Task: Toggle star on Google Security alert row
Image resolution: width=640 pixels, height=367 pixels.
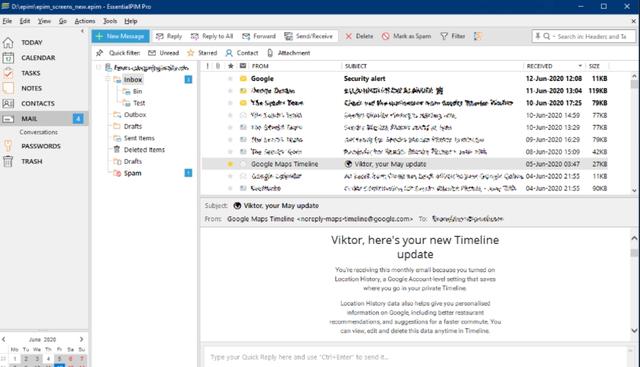Action: (x=230, y=78)
